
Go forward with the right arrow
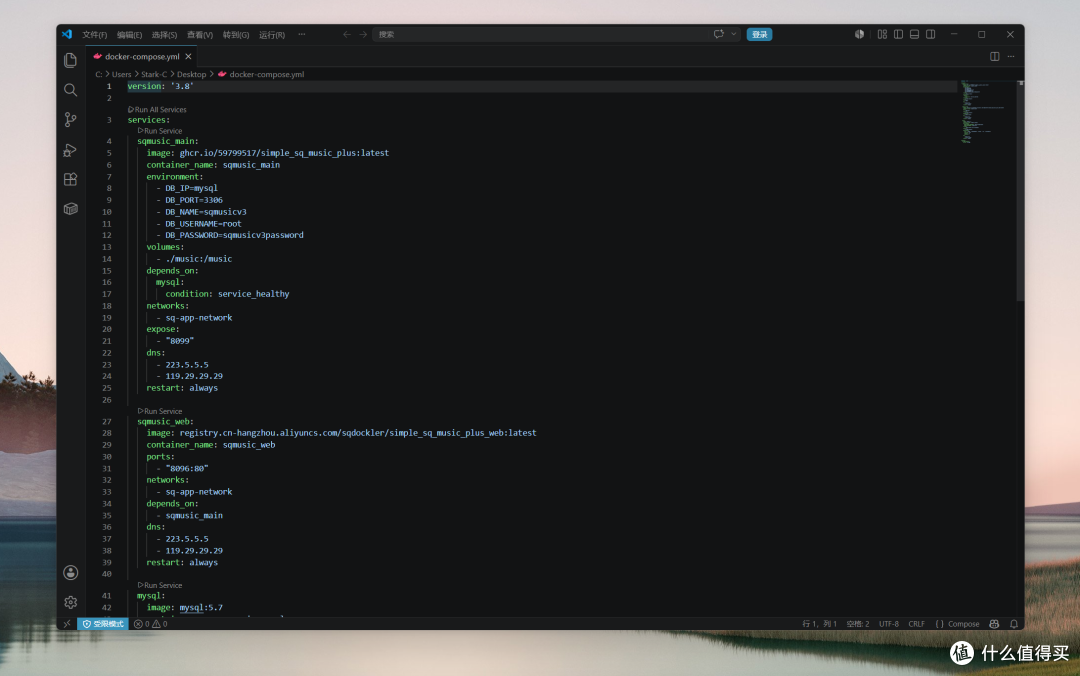363,34
